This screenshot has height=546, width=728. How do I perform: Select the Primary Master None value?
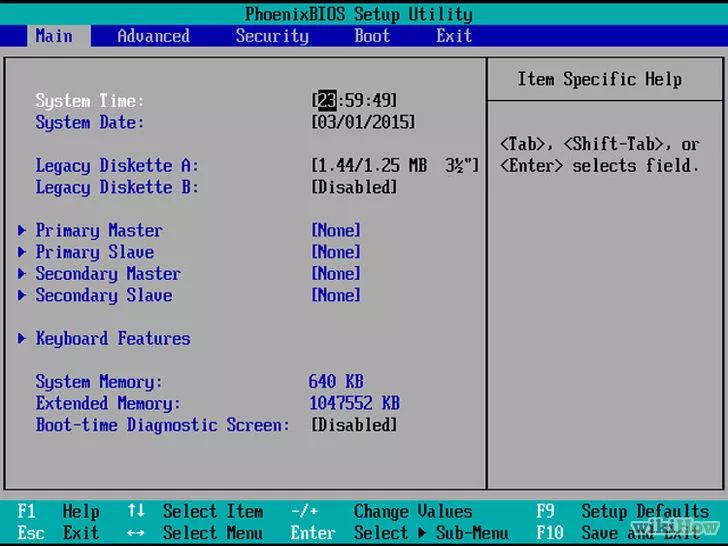(336, 231)
